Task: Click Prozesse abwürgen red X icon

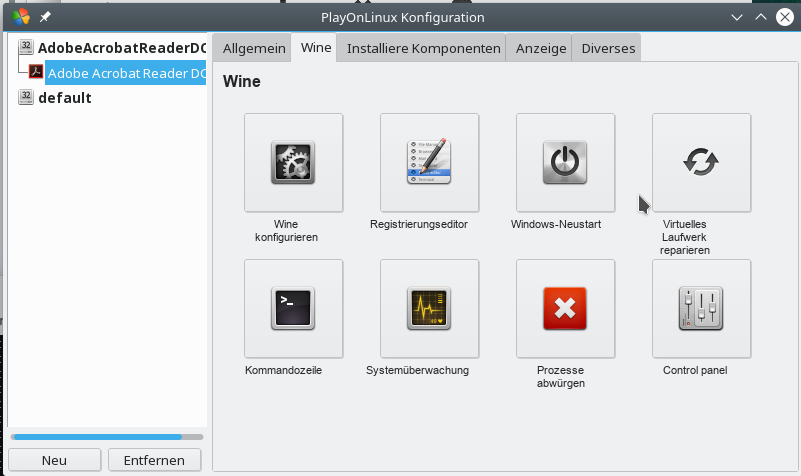Action: 565,308
